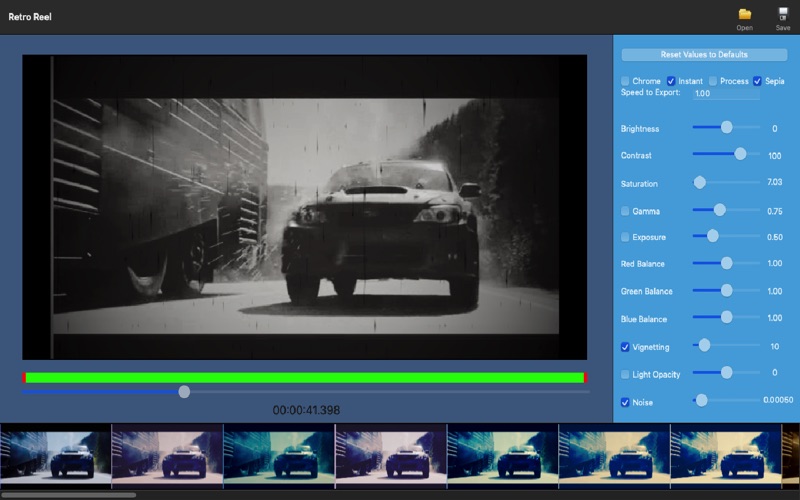The image size is (800, 500).
Task: Adjust the Red Balance slider handle
Action: tap(727, 263)
